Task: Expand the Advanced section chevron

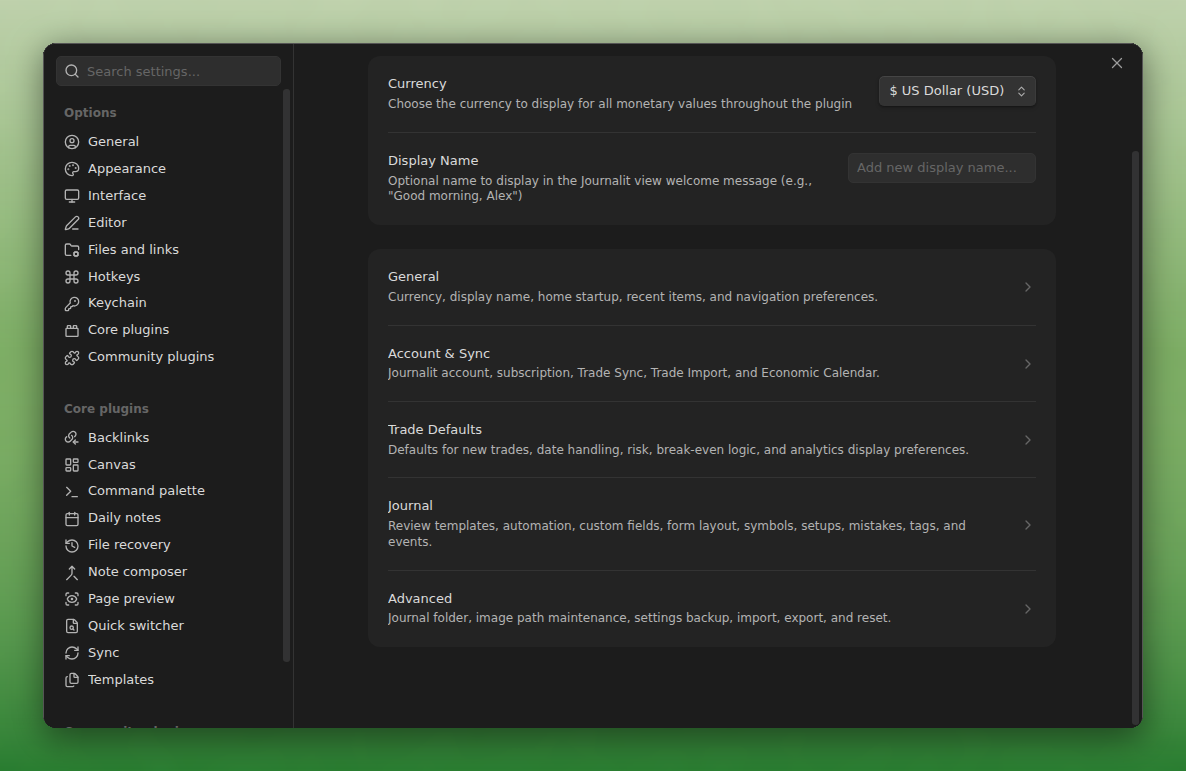Action: pyautogui.click(x=1027, y=608)
